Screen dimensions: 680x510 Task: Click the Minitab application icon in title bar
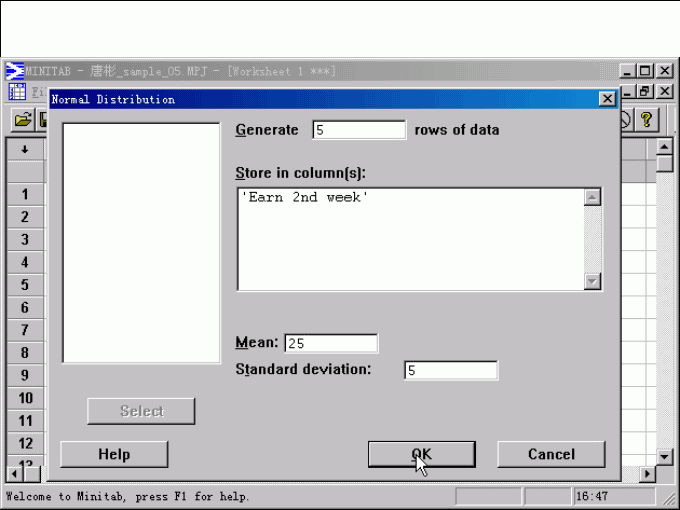point(15,71)
